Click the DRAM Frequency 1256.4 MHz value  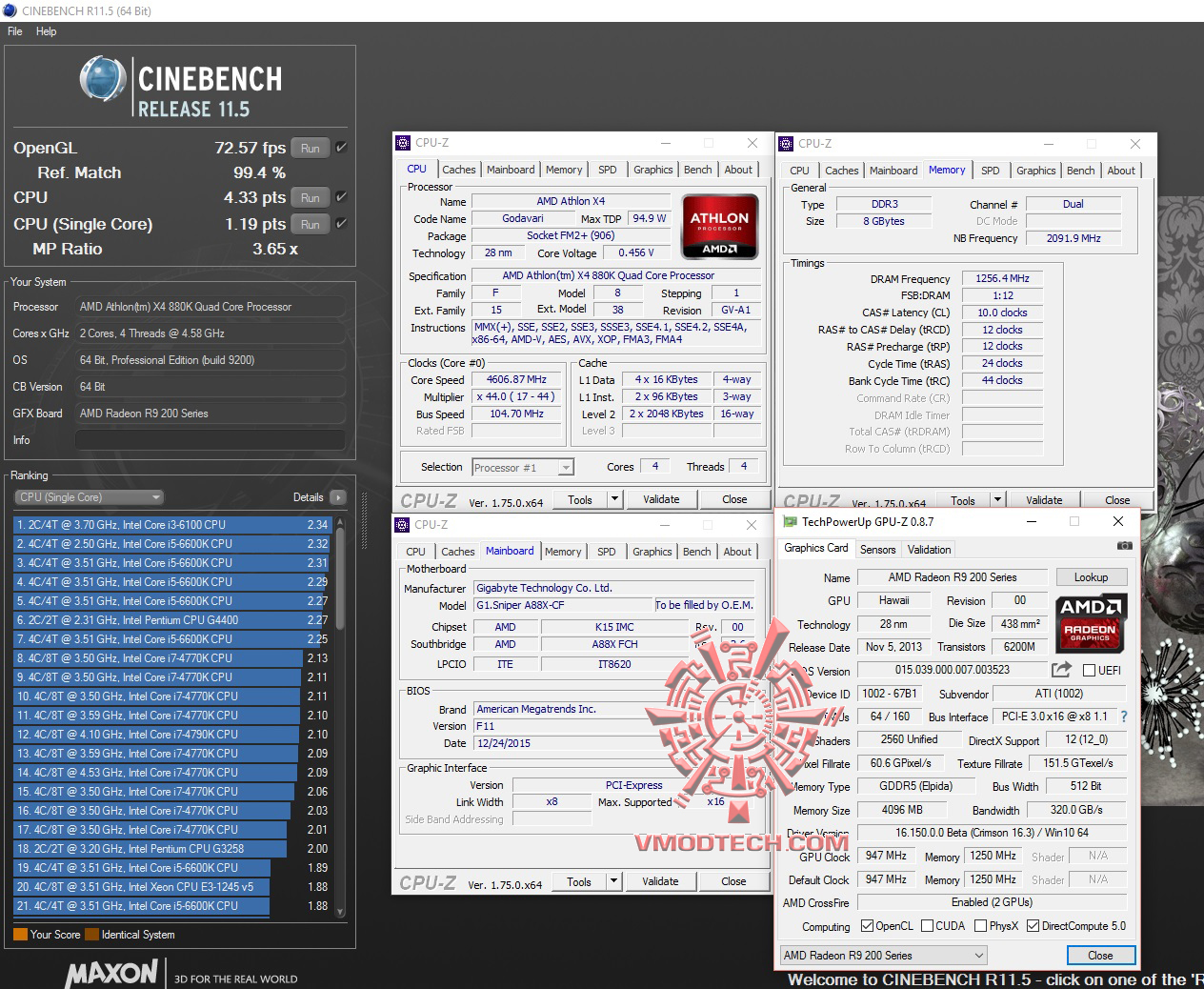pyautogui.click(x=1002, y=278)
